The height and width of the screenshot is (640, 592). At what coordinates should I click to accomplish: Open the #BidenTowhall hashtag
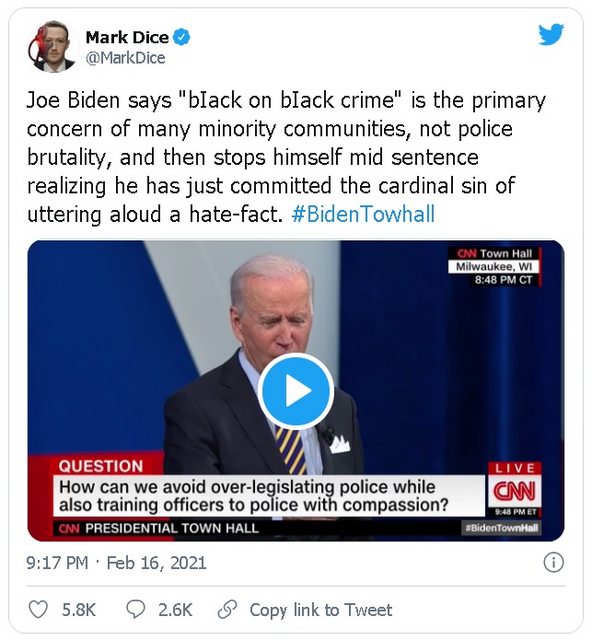(x=363, y=214)
